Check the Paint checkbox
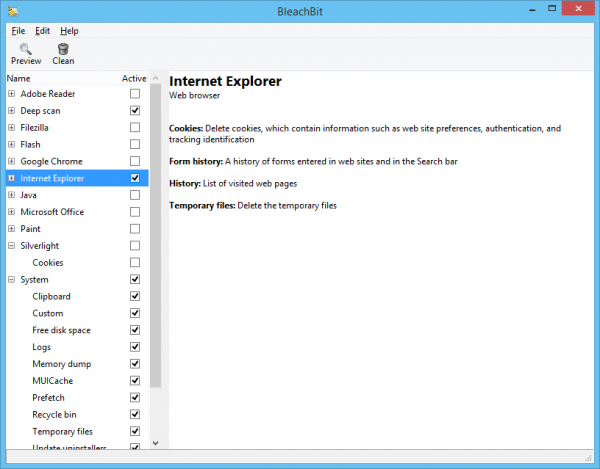Image resolution: width=600 pixels, height=469 pixels. pos(135,229)
